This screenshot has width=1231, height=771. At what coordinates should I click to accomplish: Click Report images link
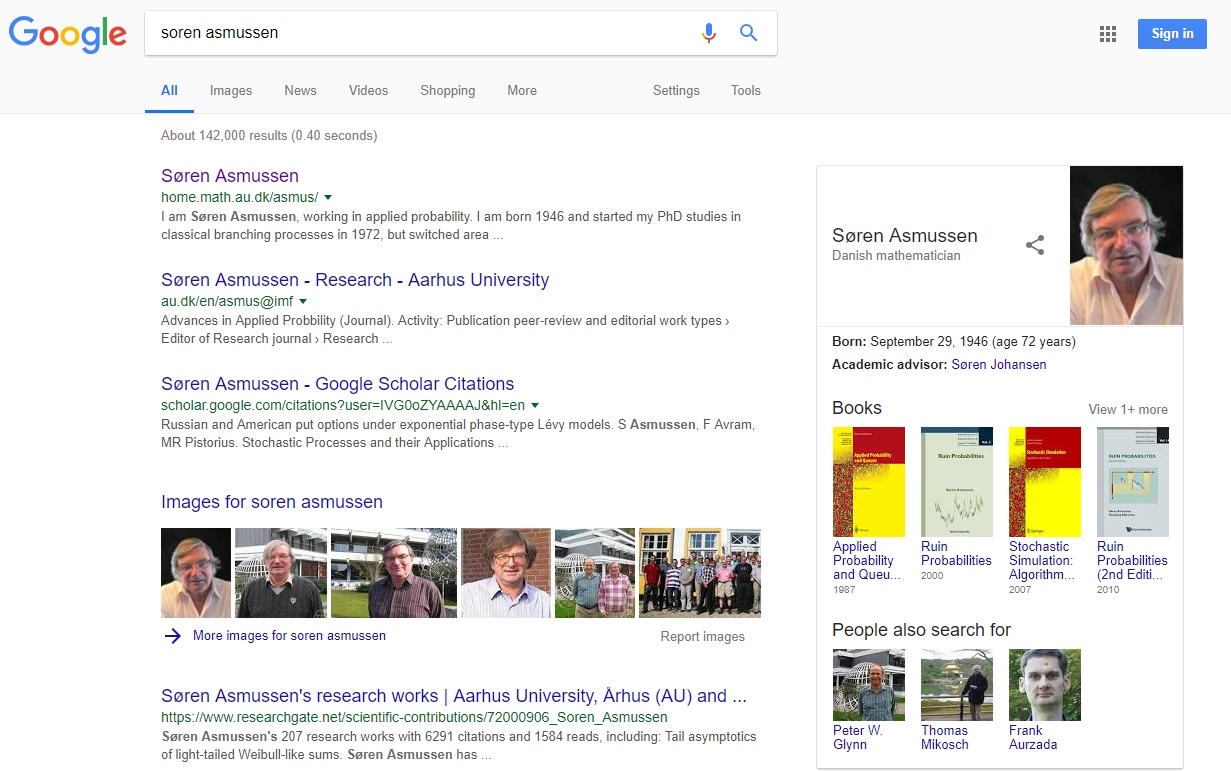pyautogui.click(x=703, y=637)
